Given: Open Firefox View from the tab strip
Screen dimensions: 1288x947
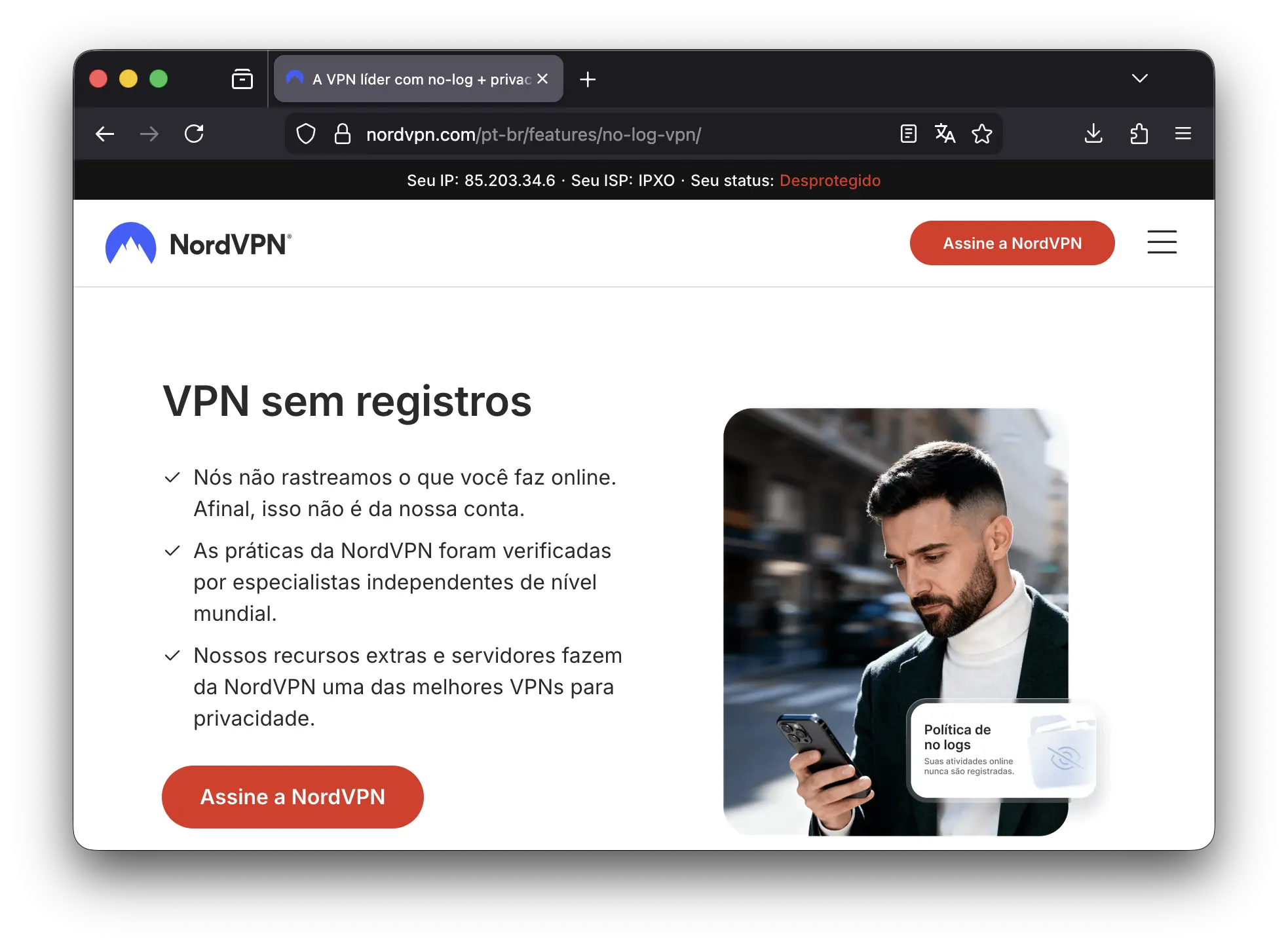Looking at the screenshot, I should [x=241, y=79].
